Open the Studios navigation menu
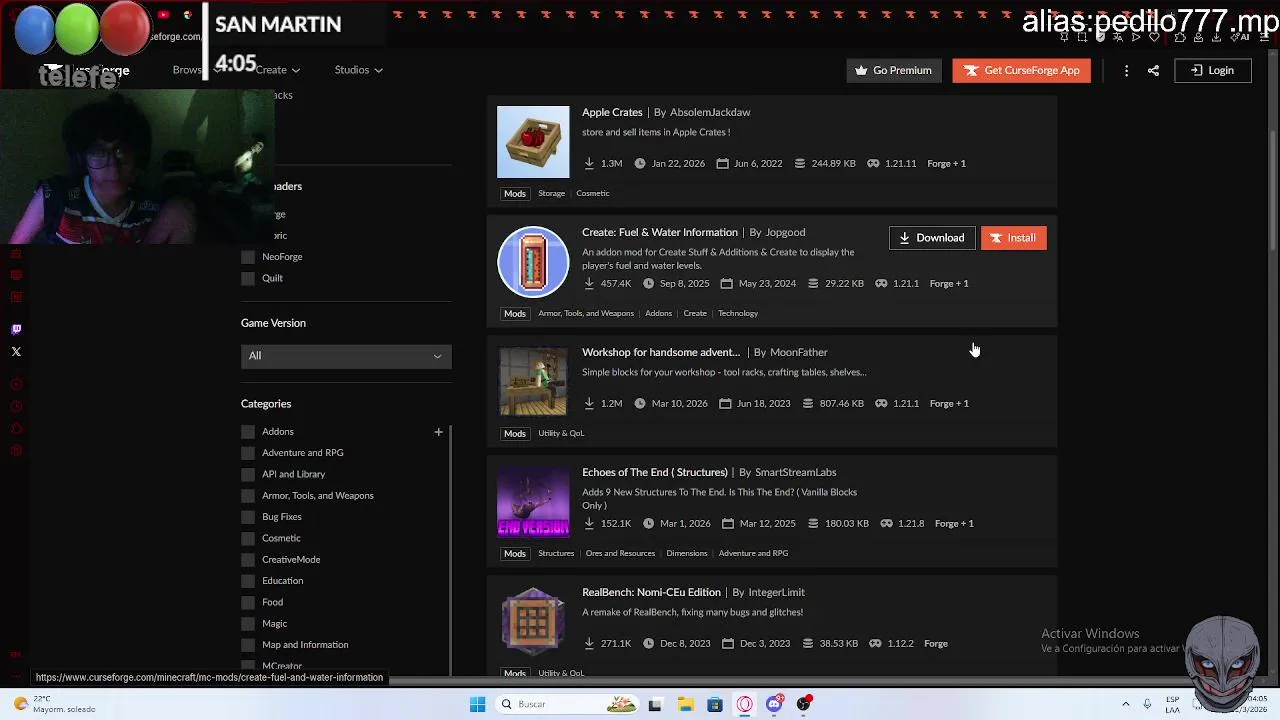This screenshot has height=720, width=1280. (359, 70)
